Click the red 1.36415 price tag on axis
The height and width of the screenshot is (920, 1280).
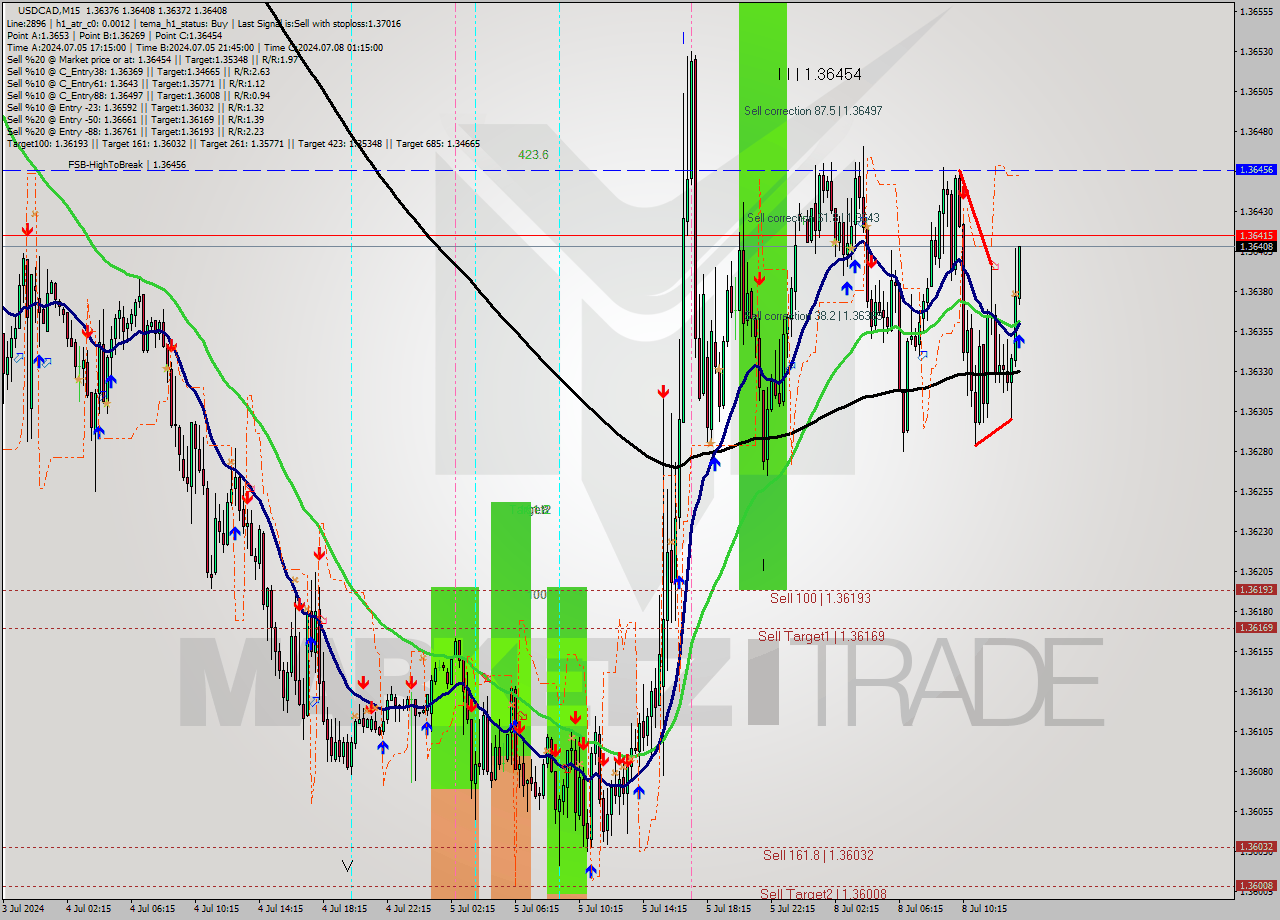1256,235
